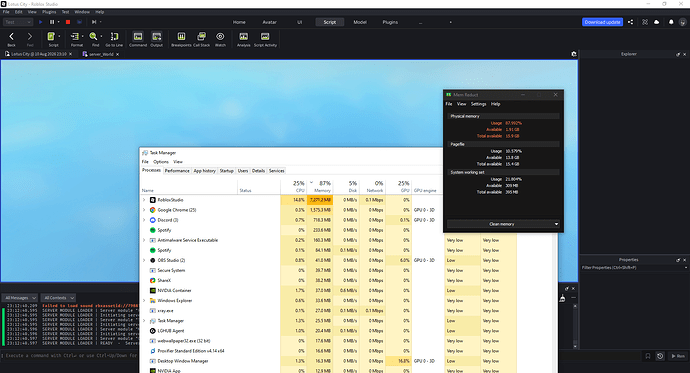690x373 pixels.
Task: Sort by CPU column in Task Manager
Action: (x=294, y=186)
